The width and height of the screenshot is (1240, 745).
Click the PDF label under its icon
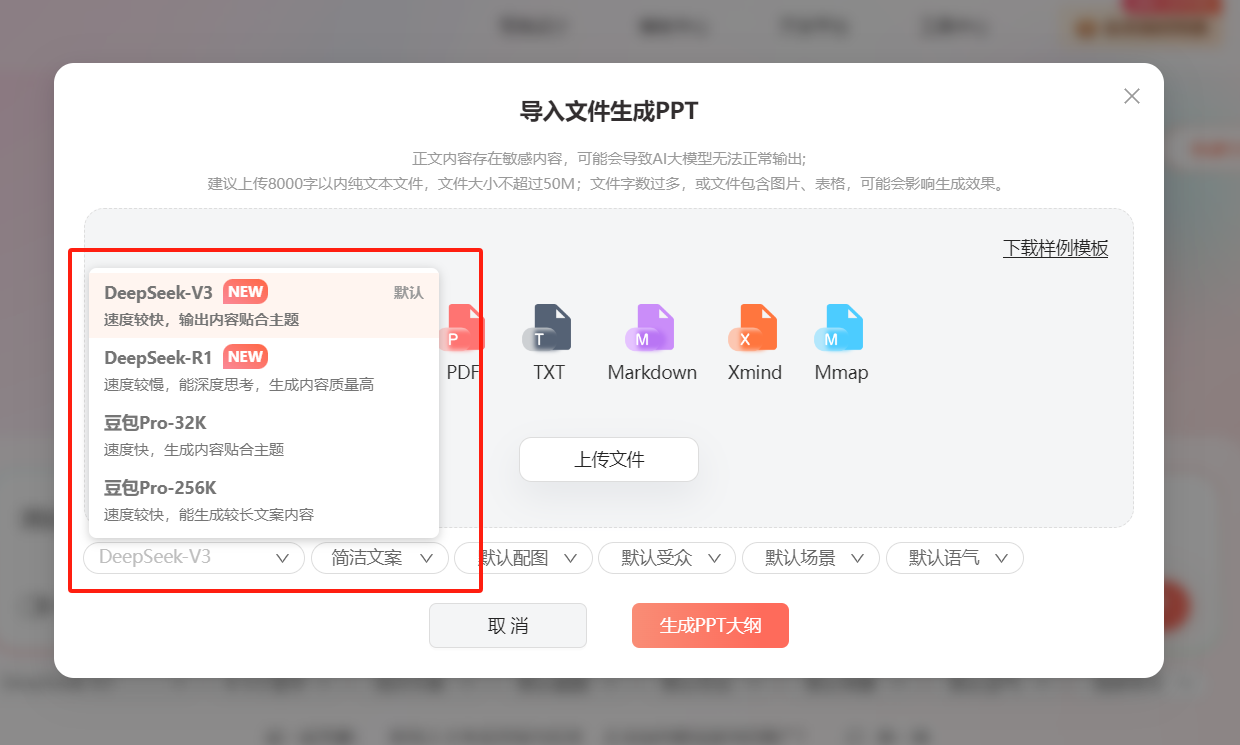[x=463, y=372]
